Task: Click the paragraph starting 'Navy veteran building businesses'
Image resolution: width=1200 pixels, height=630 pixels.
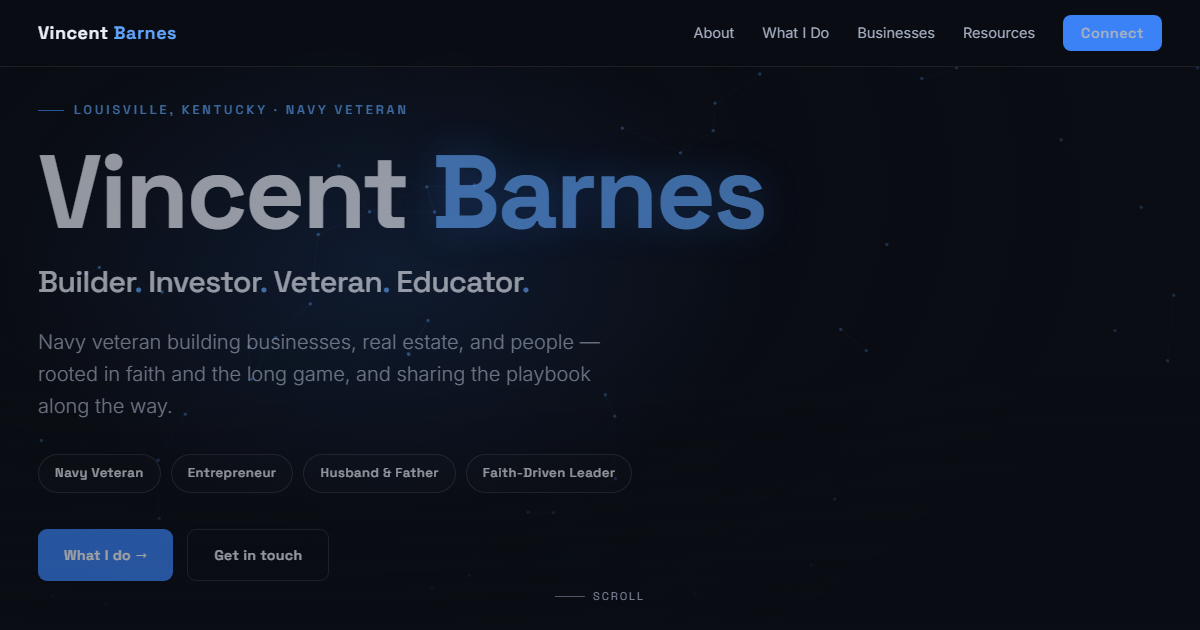Action: point(319,375)
